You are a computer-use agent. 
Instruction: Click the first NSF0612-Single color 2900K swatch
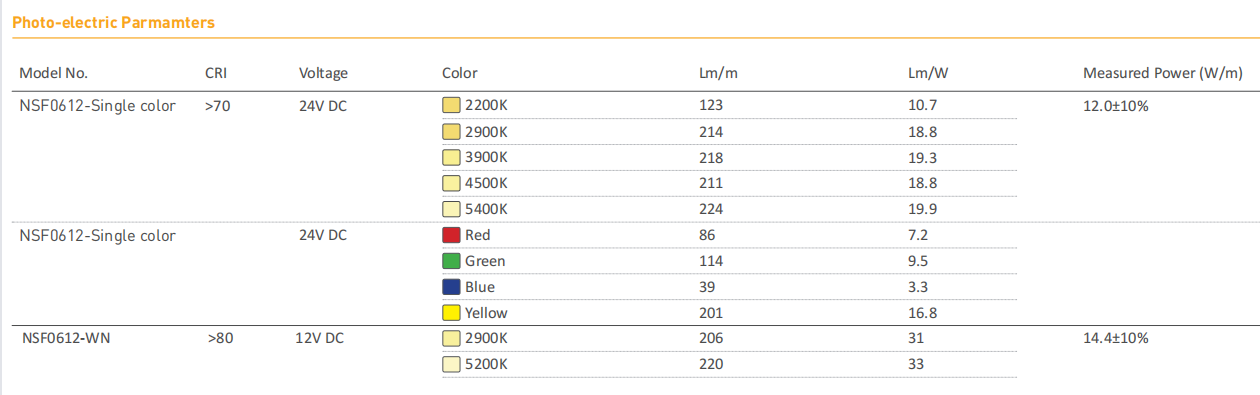coord(451,131)
